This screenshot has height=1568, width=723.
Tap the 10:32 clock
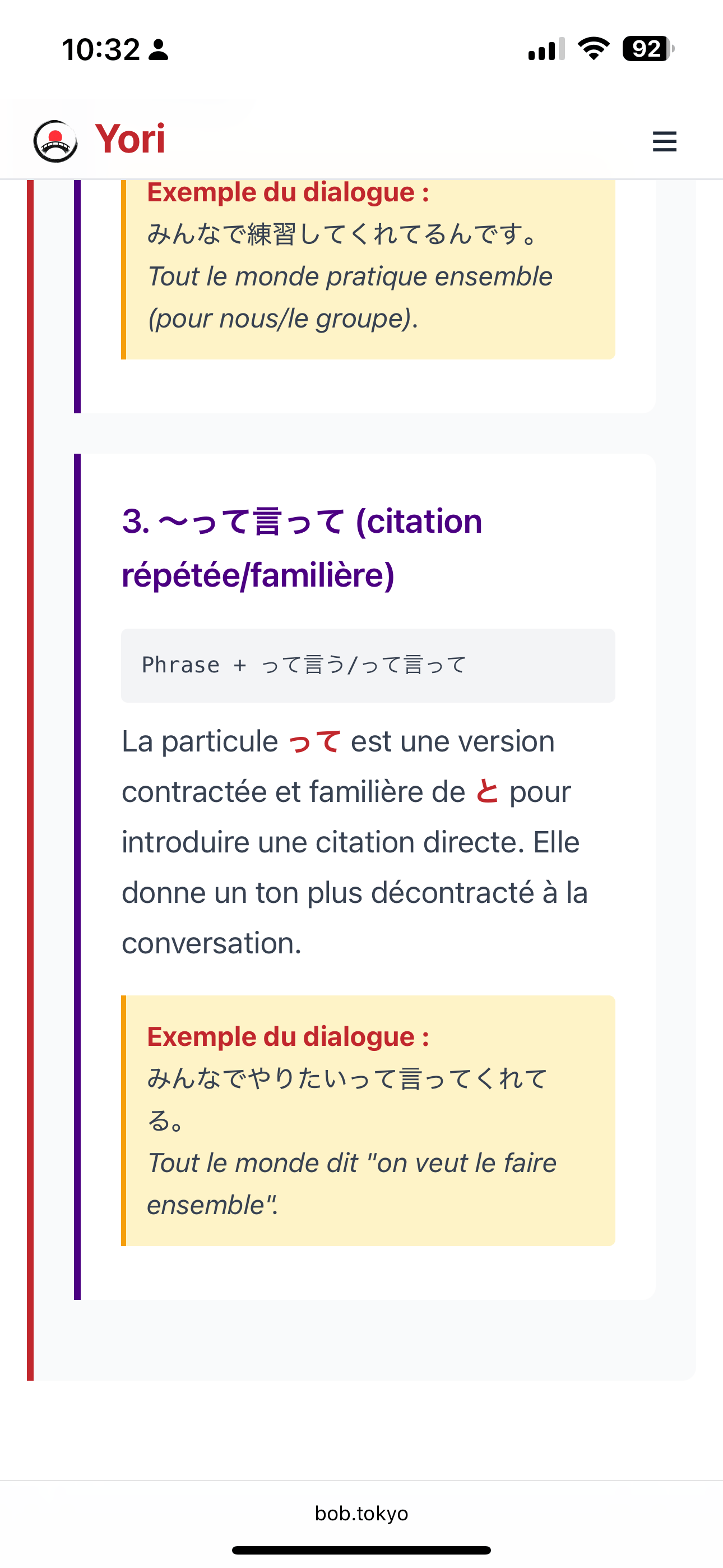pyautogui.click(x=101, y=49)
